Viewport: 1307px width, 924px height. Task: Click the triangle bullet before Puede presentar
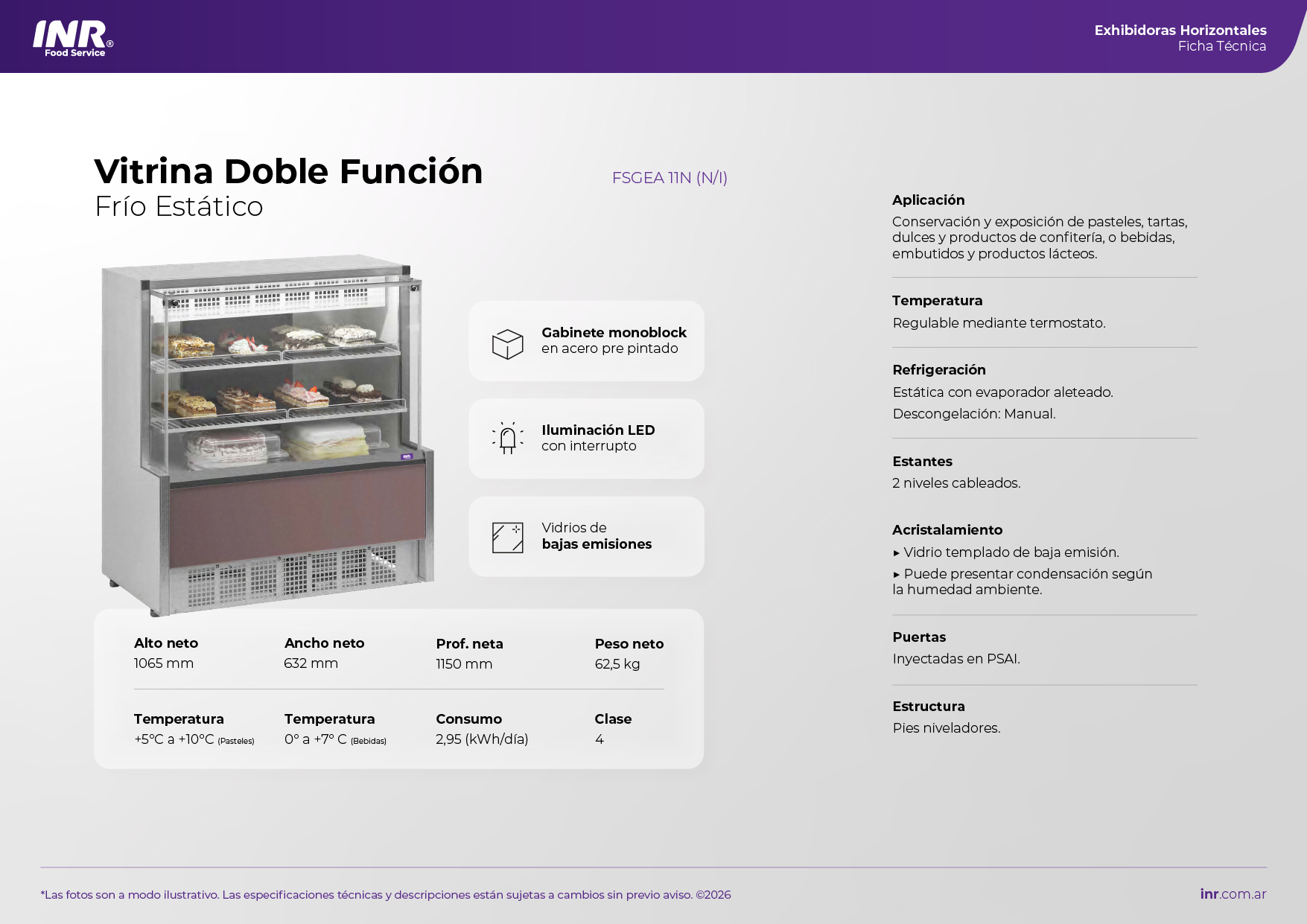[x=897, y=575]
